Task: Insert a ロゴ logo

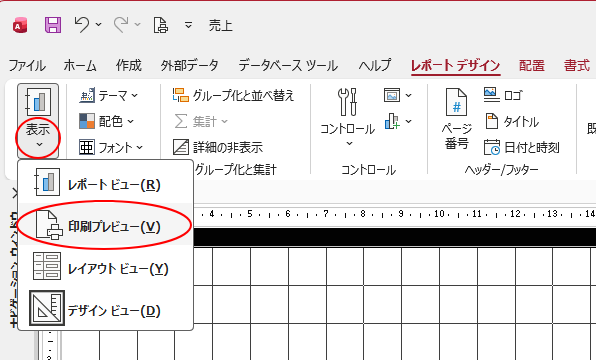Action: tap(503, 95)
